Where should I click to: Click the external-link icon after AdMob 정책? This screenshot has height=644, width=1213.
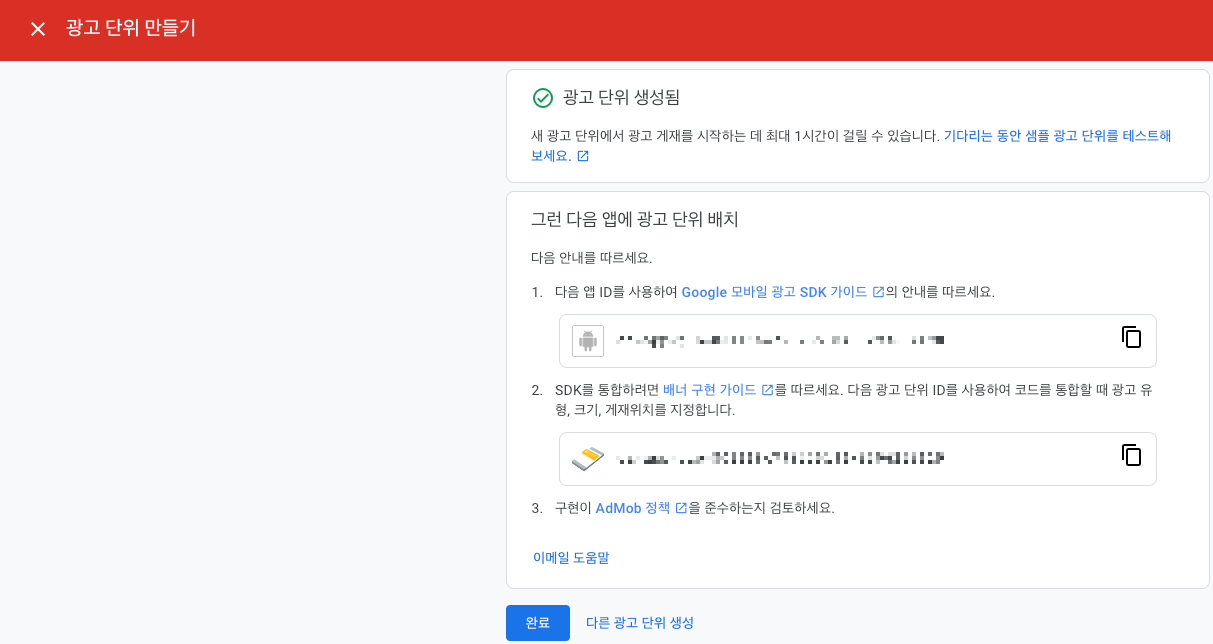coord(681,508)
